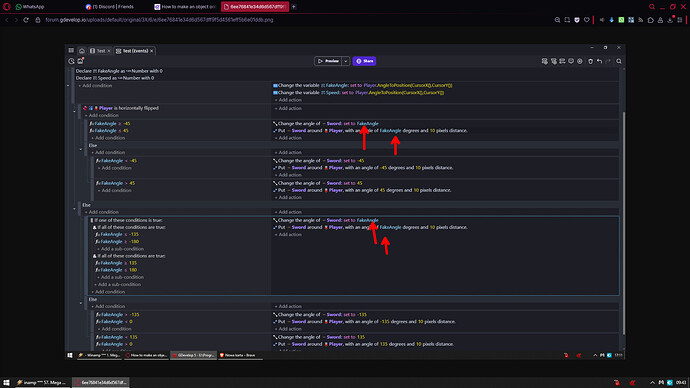
Task: Click the leftmost icon in right events toolbar
Action: (545, 61)
